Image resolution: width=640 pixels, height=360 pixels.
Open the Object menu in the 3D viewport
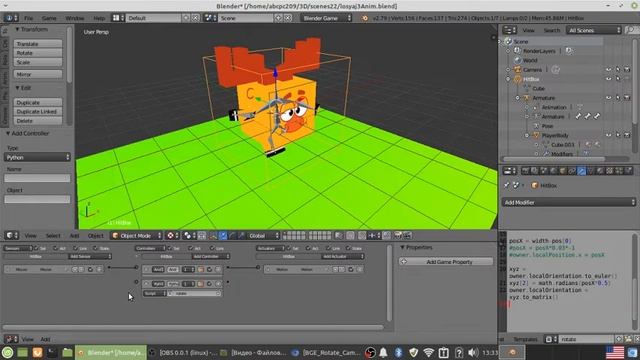pyautogui.click(x=96, y=236)
